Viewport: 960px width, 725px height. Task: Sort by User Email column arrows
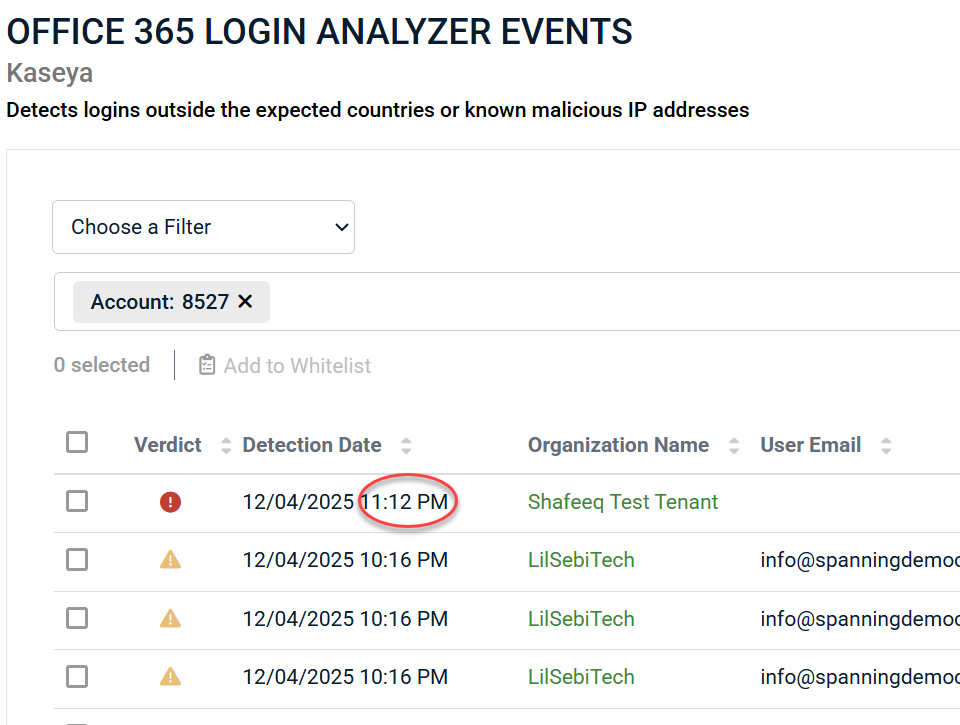(886, 446)
